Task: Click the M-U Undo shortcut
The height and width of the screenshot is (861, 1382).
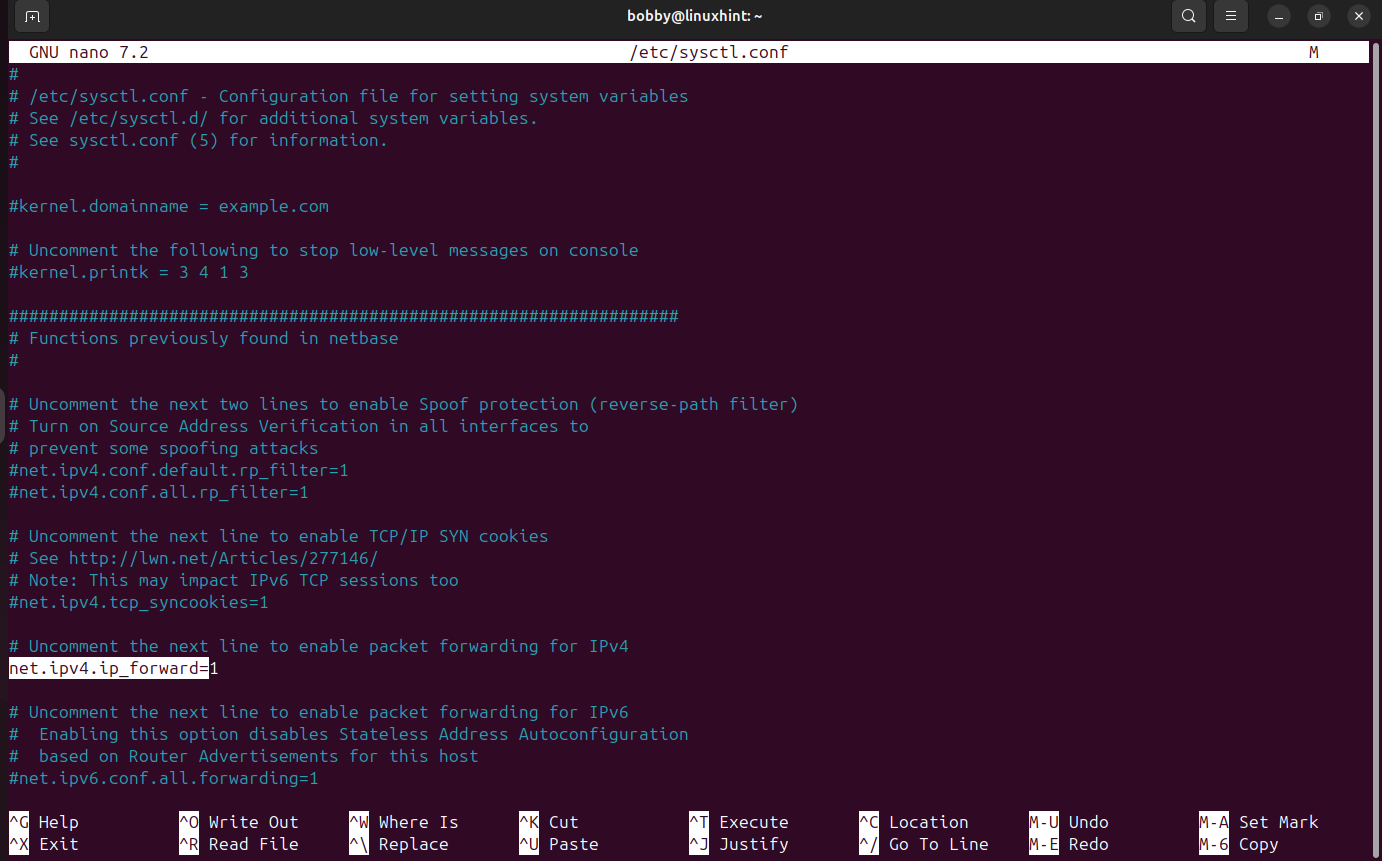Action: [1069, 822]
